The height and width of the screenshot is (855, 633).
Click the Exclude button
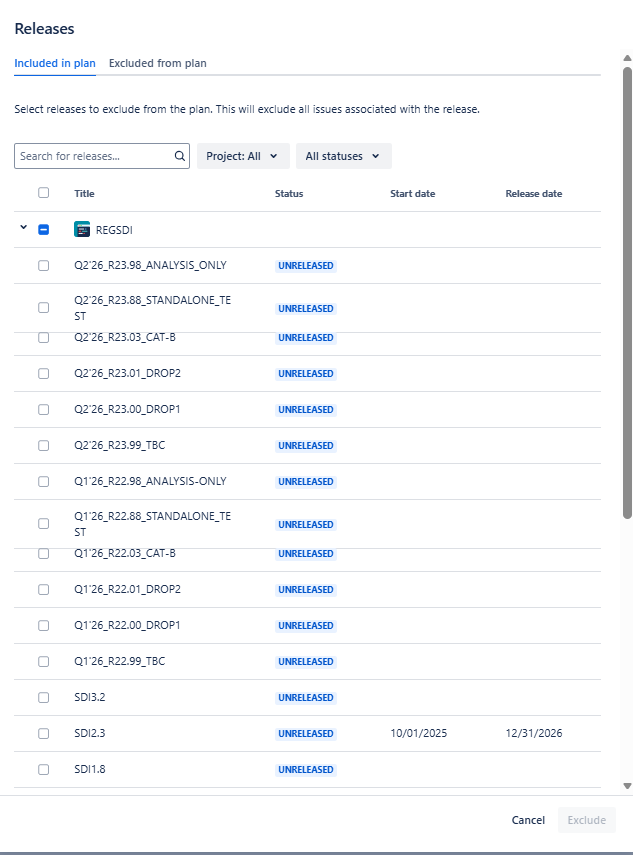point(587,820)
